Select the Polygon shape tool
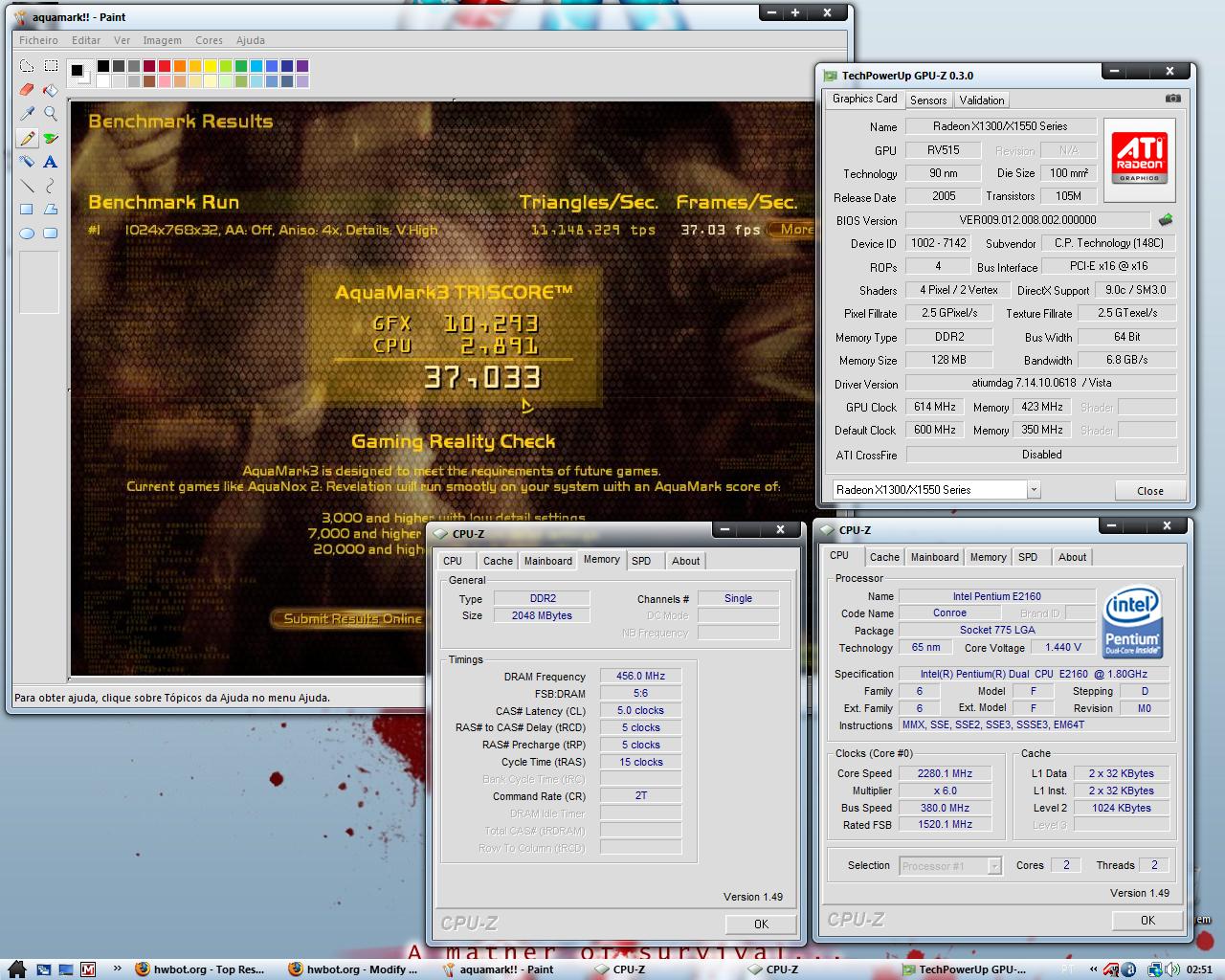 click(51, 210)
